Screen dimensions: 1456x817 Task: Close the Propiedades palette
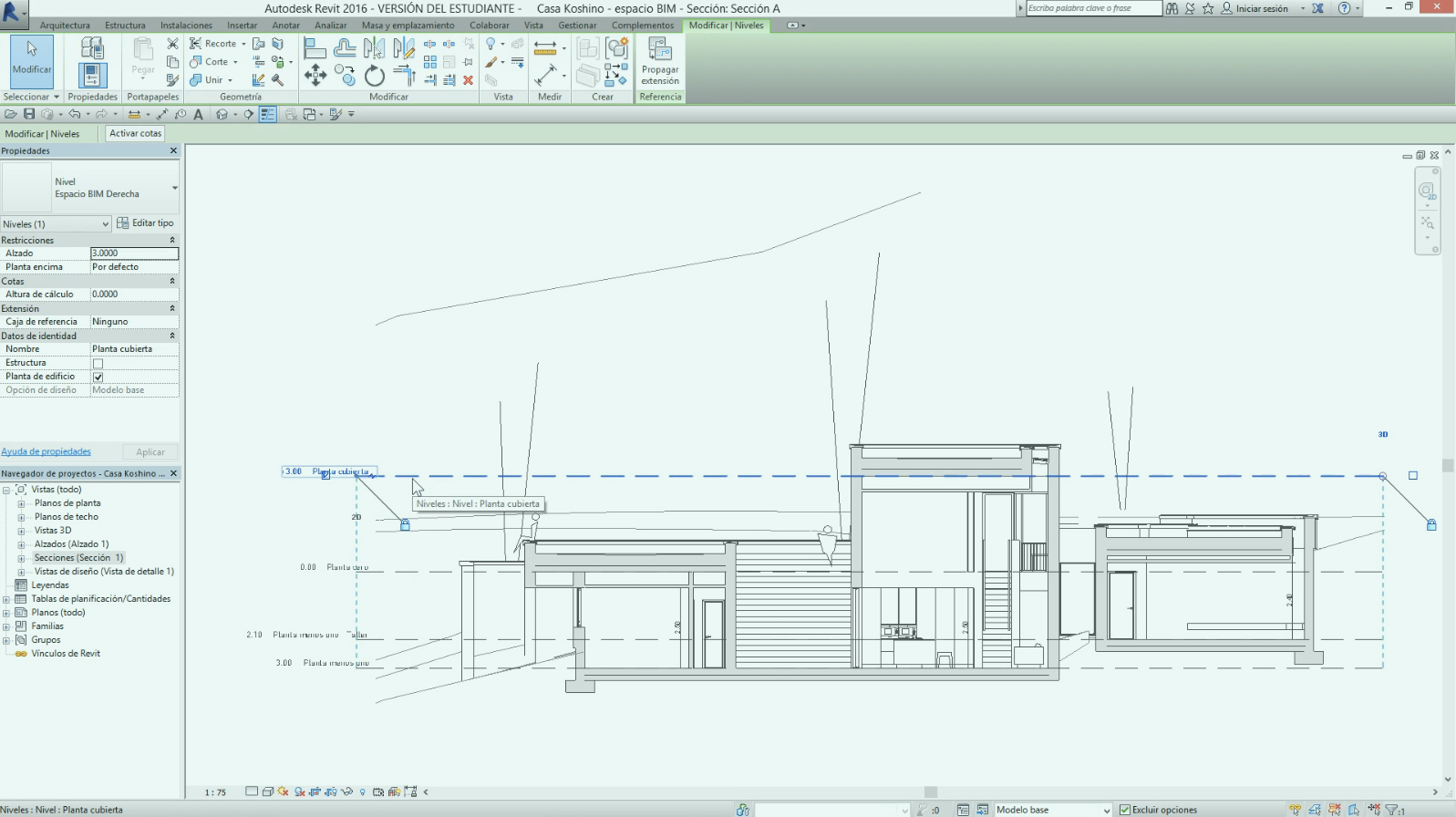click(x=173, y=150)
